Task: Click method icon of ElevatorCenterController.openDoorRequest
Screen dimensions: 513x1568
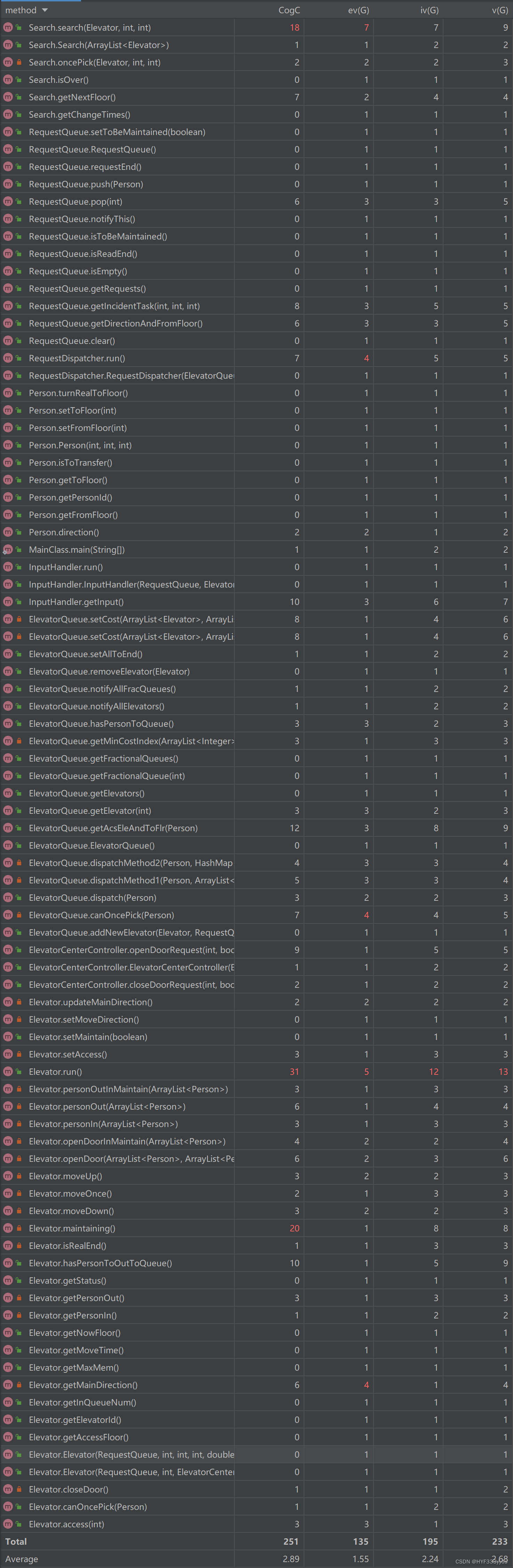Action: tap(8, 950)
